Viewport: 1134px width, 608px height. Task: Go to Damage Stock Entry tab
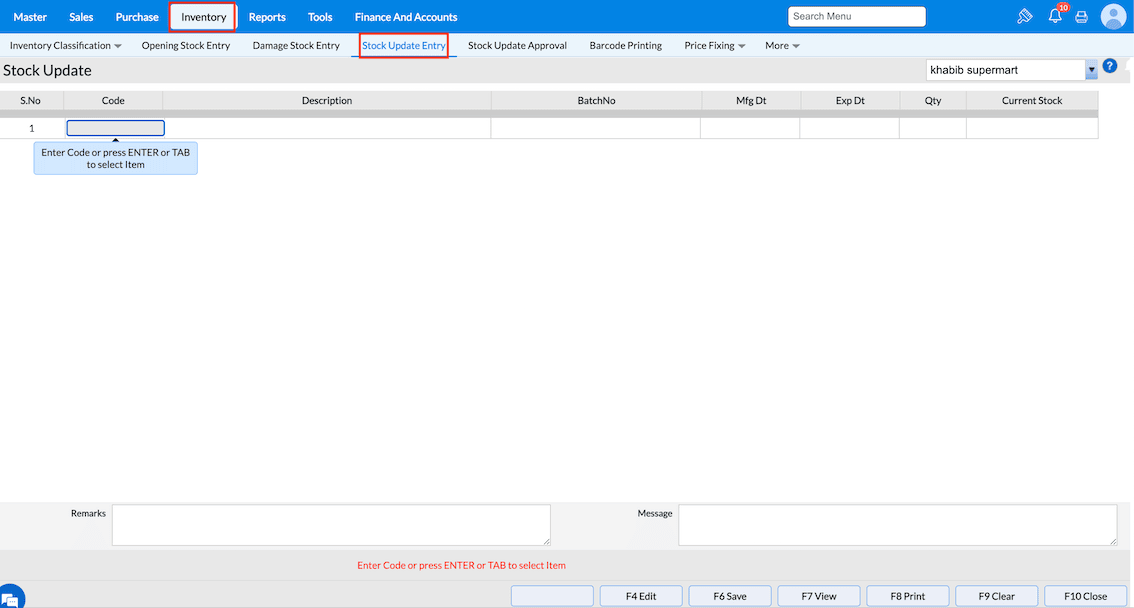click(x=296, y=46)
